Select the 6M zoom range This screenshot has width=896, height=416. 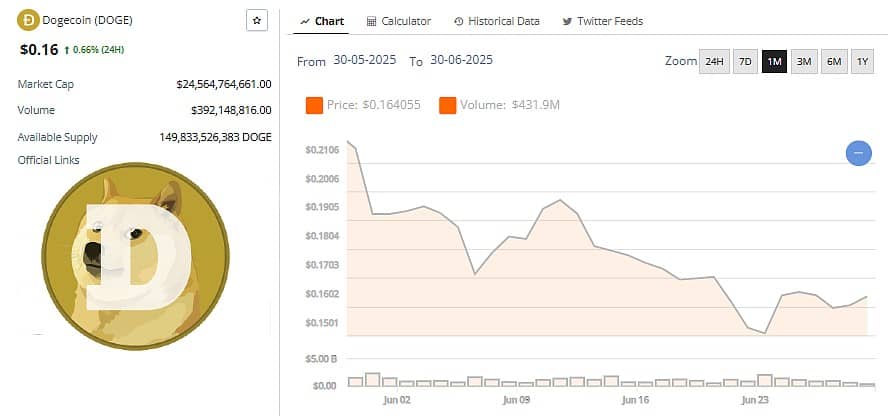(x=834, y=61)
